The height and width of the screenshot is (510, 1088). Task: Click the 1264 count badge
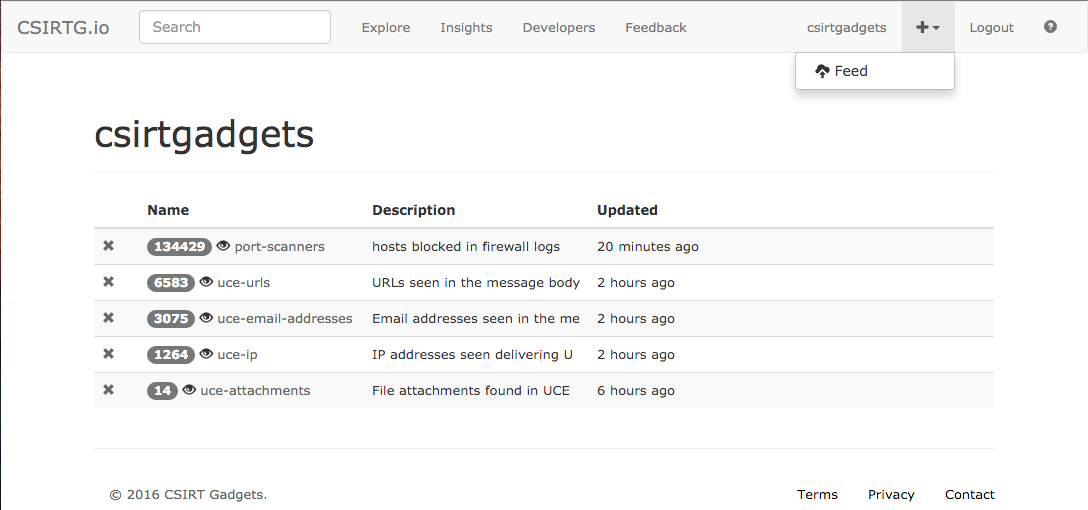coord(171,355)
